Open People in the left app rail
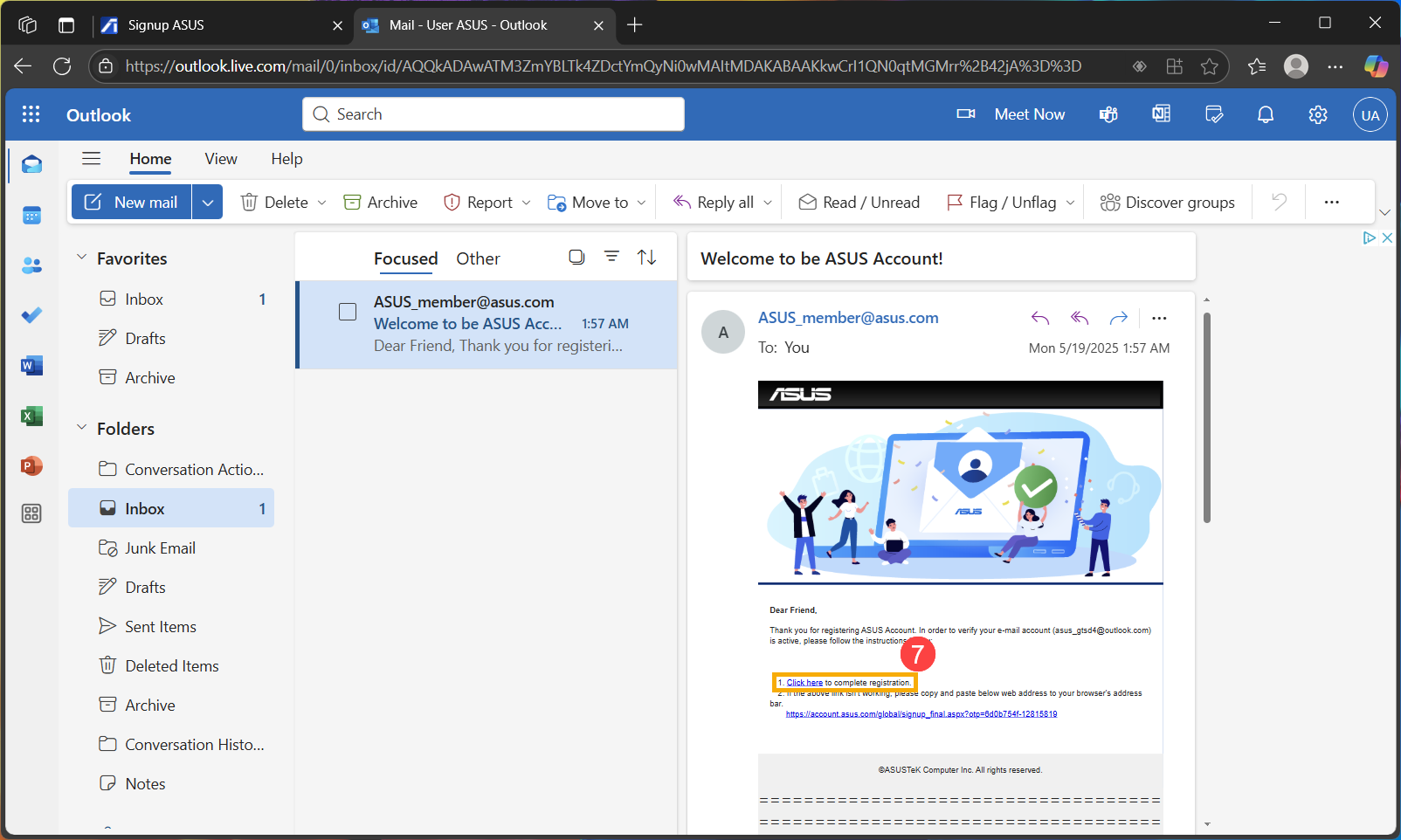 click(x=31, y=265)
